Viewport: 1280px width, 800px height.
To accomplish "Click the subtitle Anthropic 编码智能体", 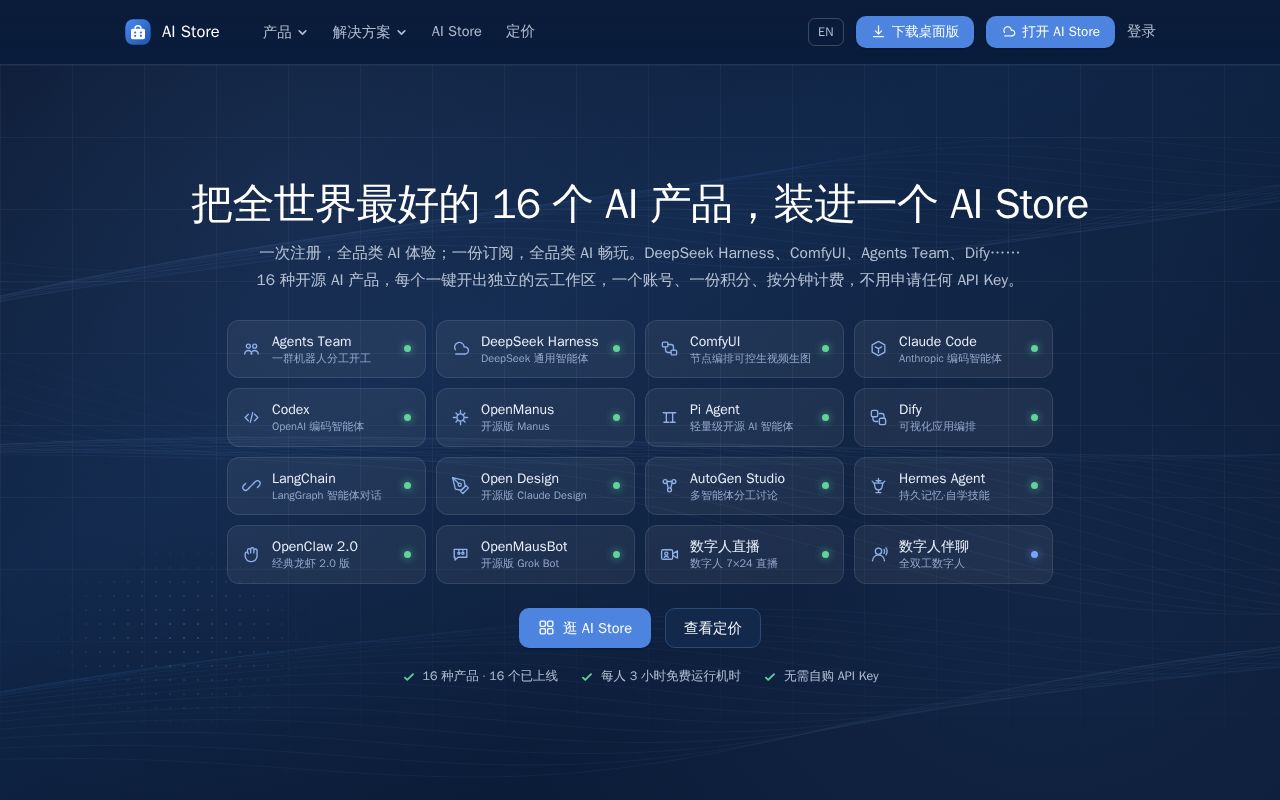I will pos(950,359).
